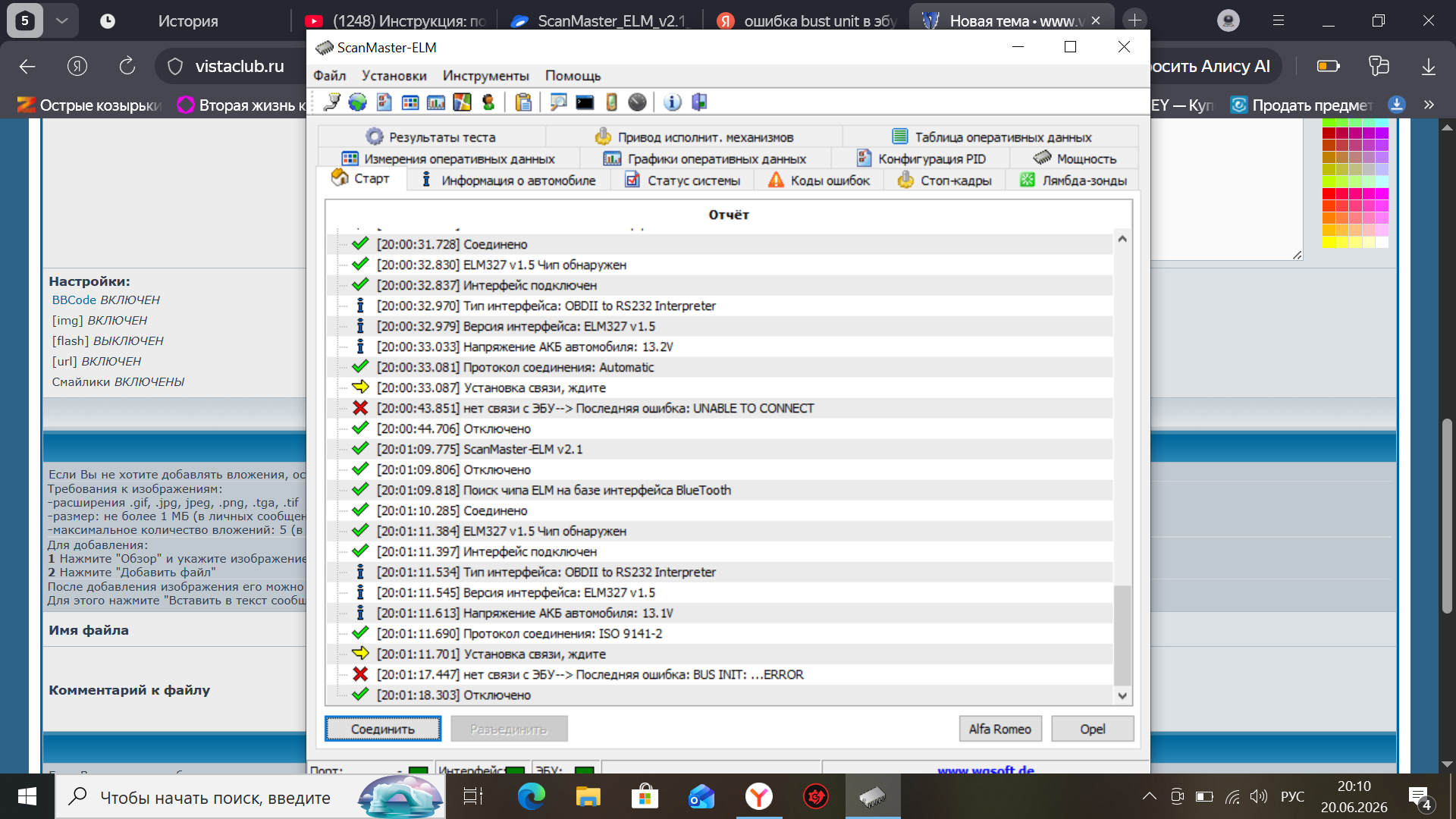Open a new browser tab with plus
This screenshot has height=819, width=1456.
click(x=1134, y=20)
